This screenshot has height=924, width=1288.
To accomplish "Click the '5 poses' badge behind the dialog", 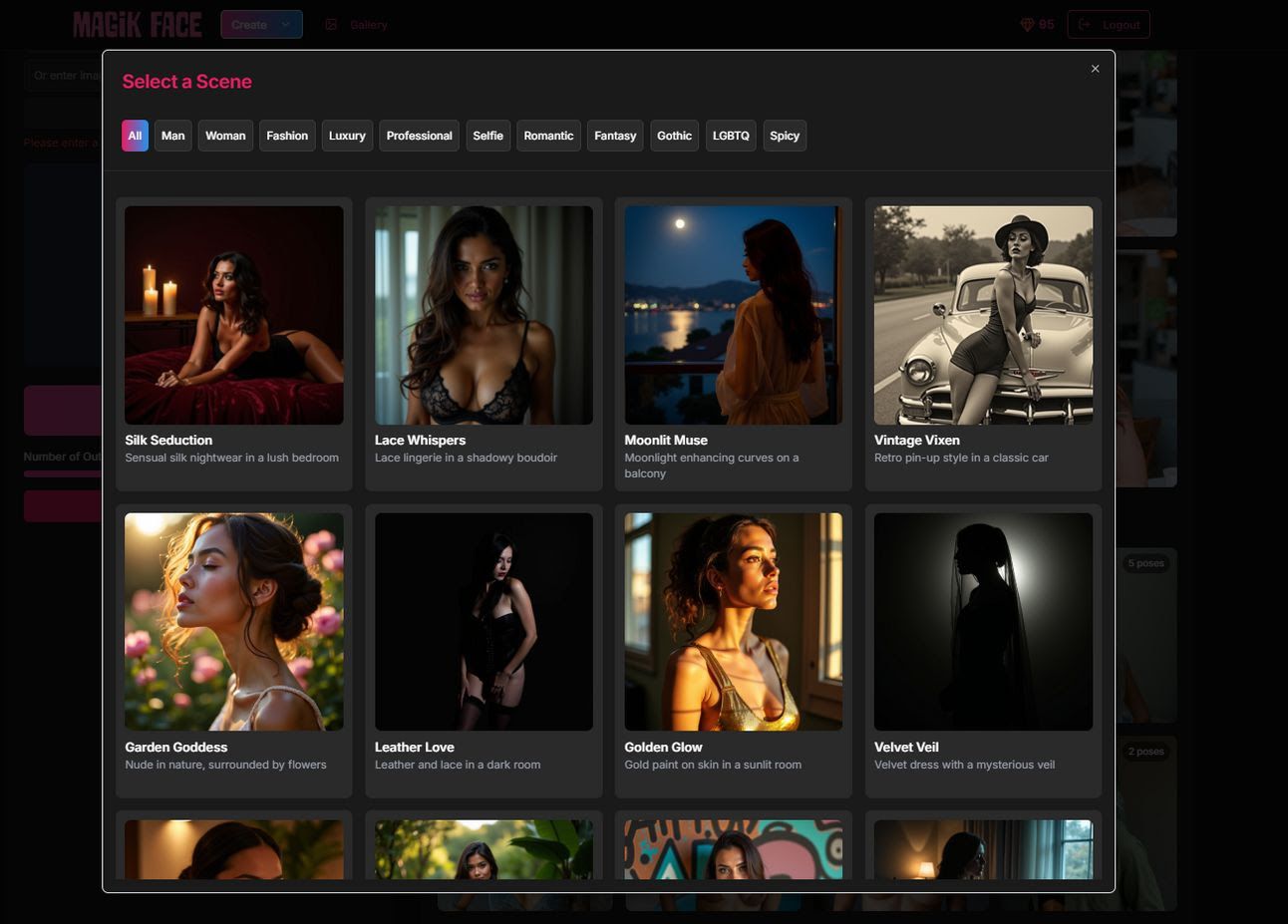I will tap(1146, 563).
